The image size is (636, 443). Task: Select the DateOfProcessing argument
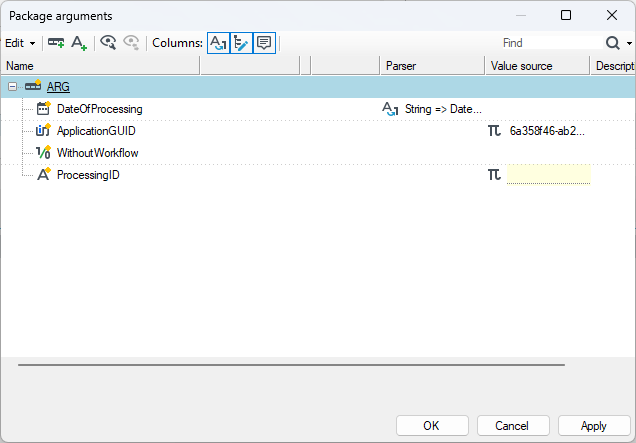click(100, 109)
